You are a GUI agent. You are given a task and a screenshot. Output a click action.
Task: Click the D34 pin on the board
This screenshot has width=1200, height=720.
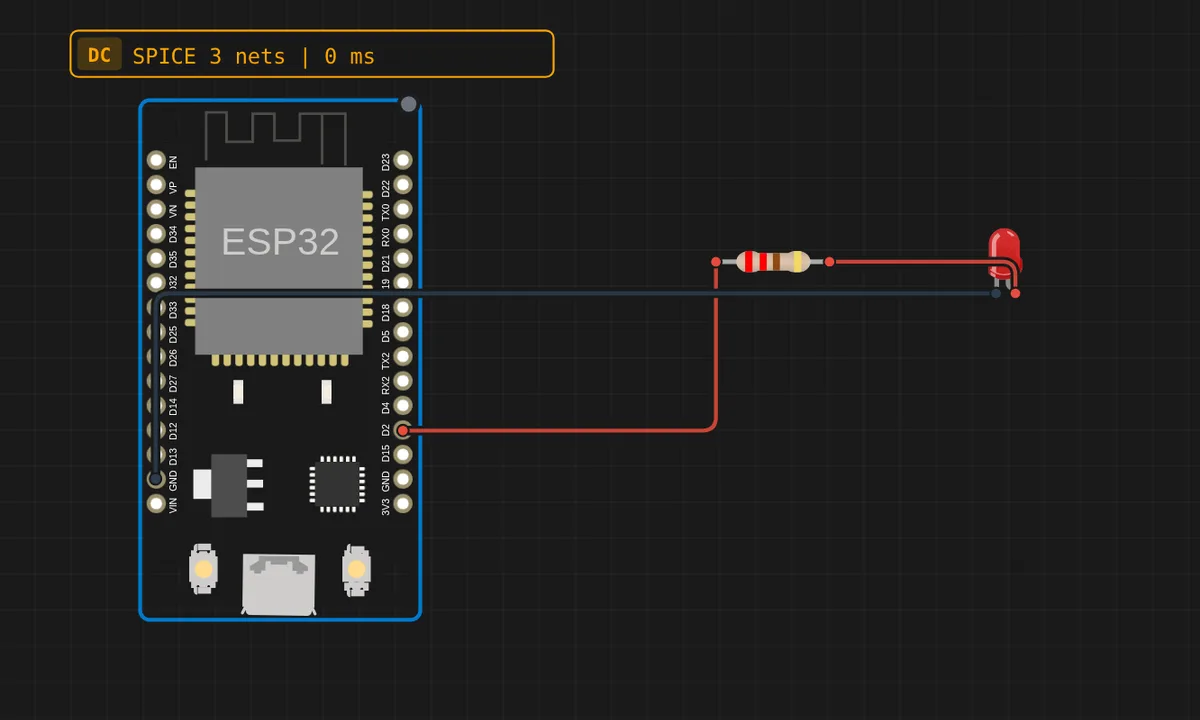pyautogui.click(x=156, y=234)
